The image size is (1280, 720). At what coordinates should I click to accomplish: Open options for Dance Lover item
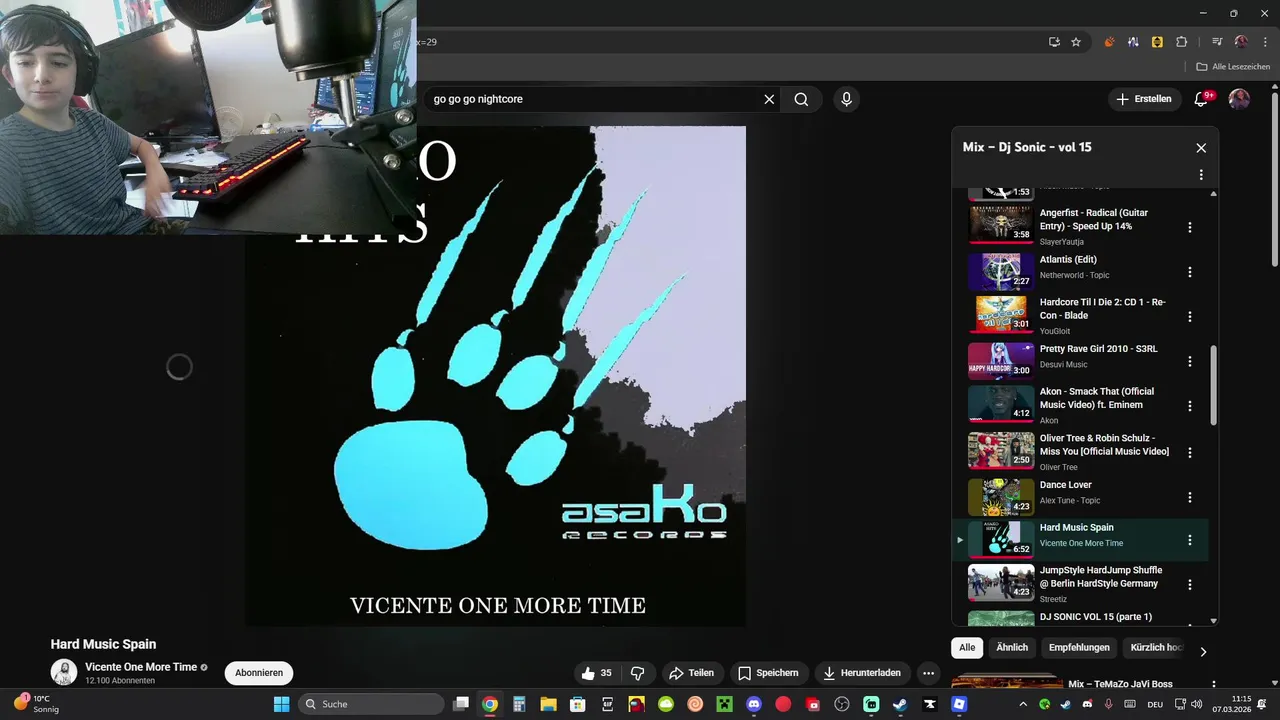pyautogui.click(x=1190, y=497)
